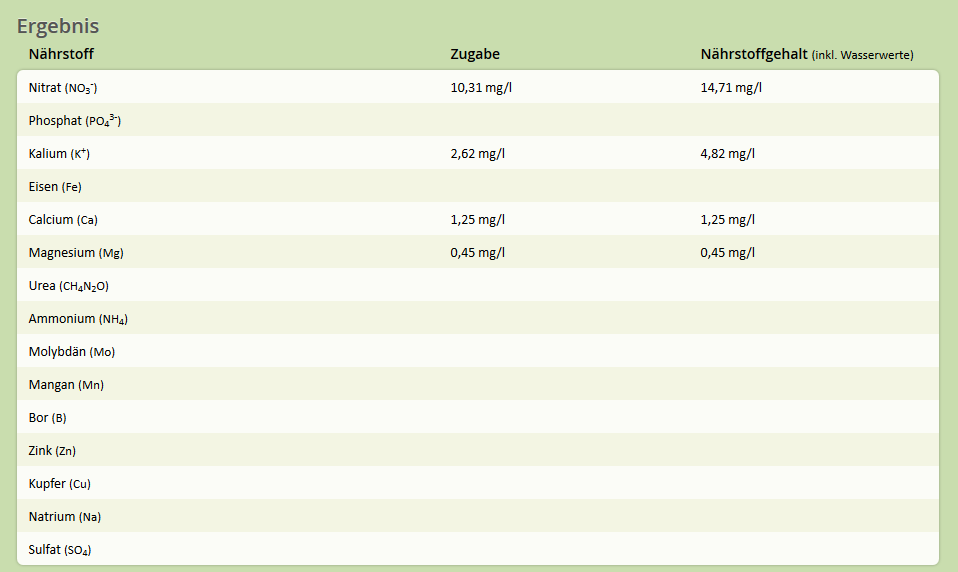The height and width of the screenshot is (572, 958).
Task: Select the Ammonium (NH4) row label
Action: coord(78,318)
